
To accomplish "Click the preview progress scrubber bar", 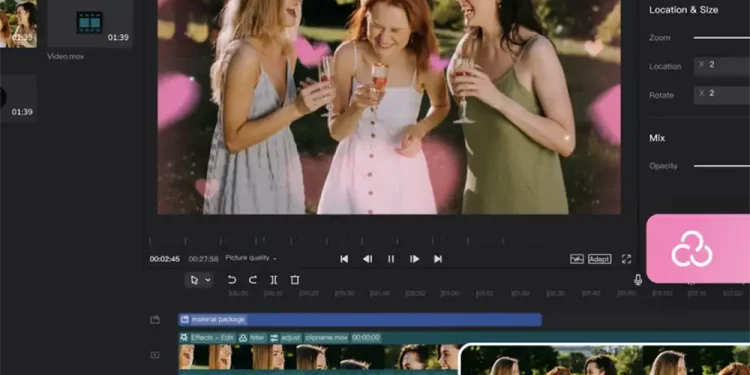I will (x=327, y=240).
